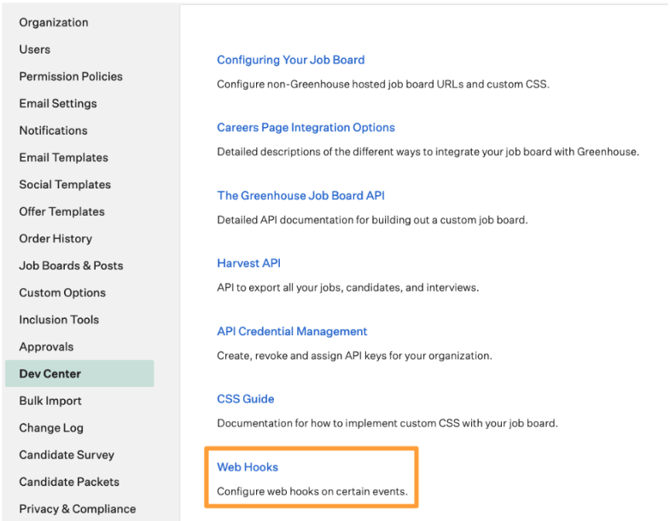Click 'Create, revoke and assign API keys' description
This screenshot has width=670, height=521.
tap(354, 356)
